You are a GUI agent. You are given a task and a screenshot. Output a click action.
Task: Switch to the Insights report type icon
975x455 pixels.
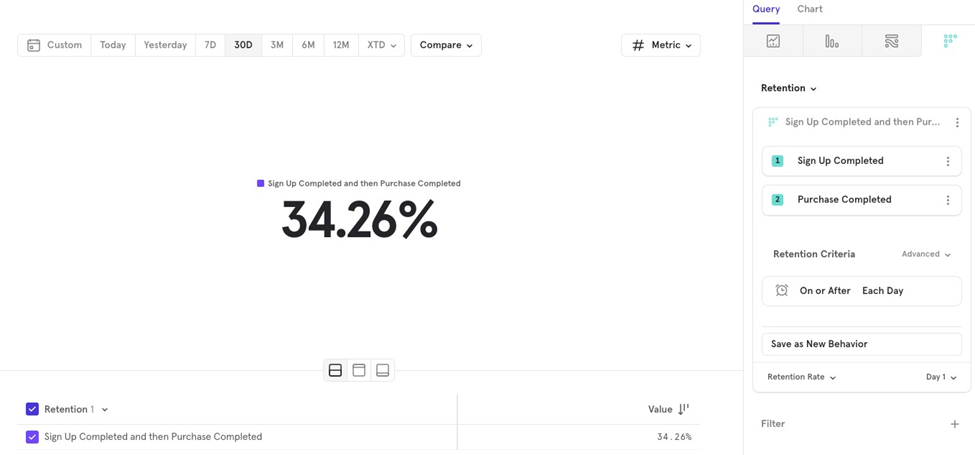click(773, 41)
